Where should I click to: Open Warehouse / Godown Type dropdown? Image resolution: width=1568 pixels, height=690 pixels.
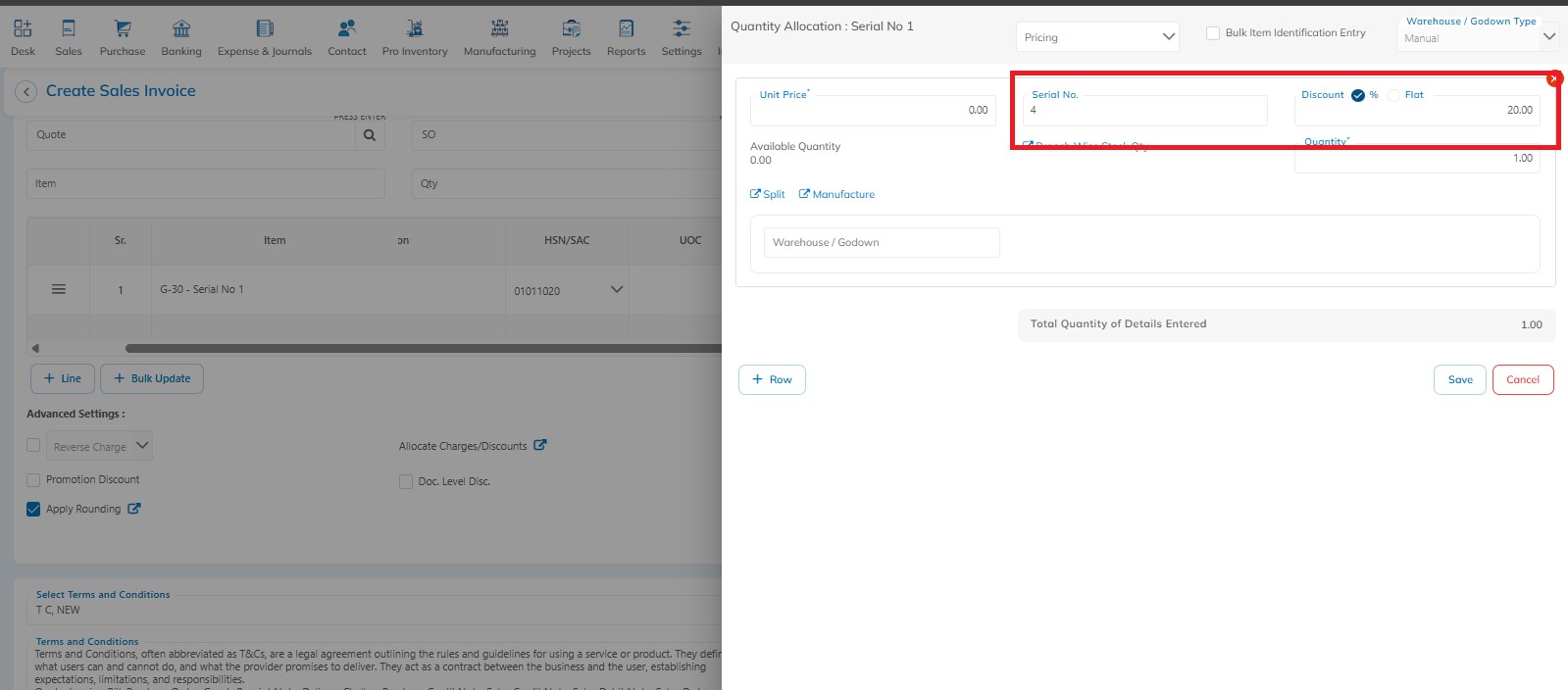click(1548, 37)
